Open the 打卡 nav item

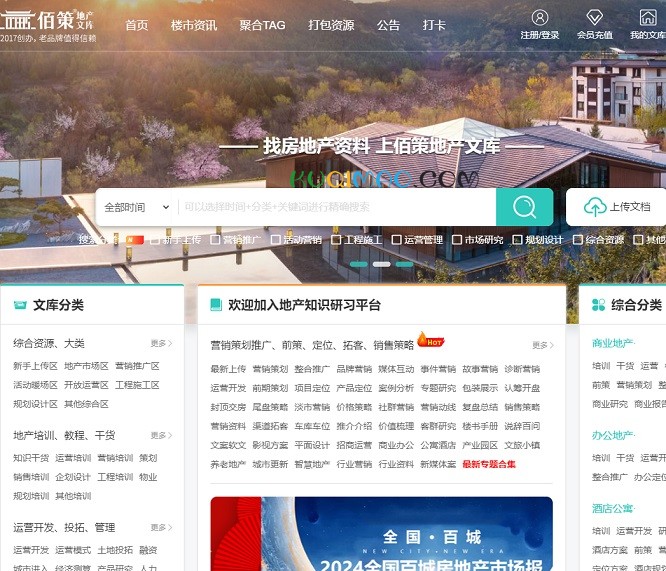[x=434, y=25]
